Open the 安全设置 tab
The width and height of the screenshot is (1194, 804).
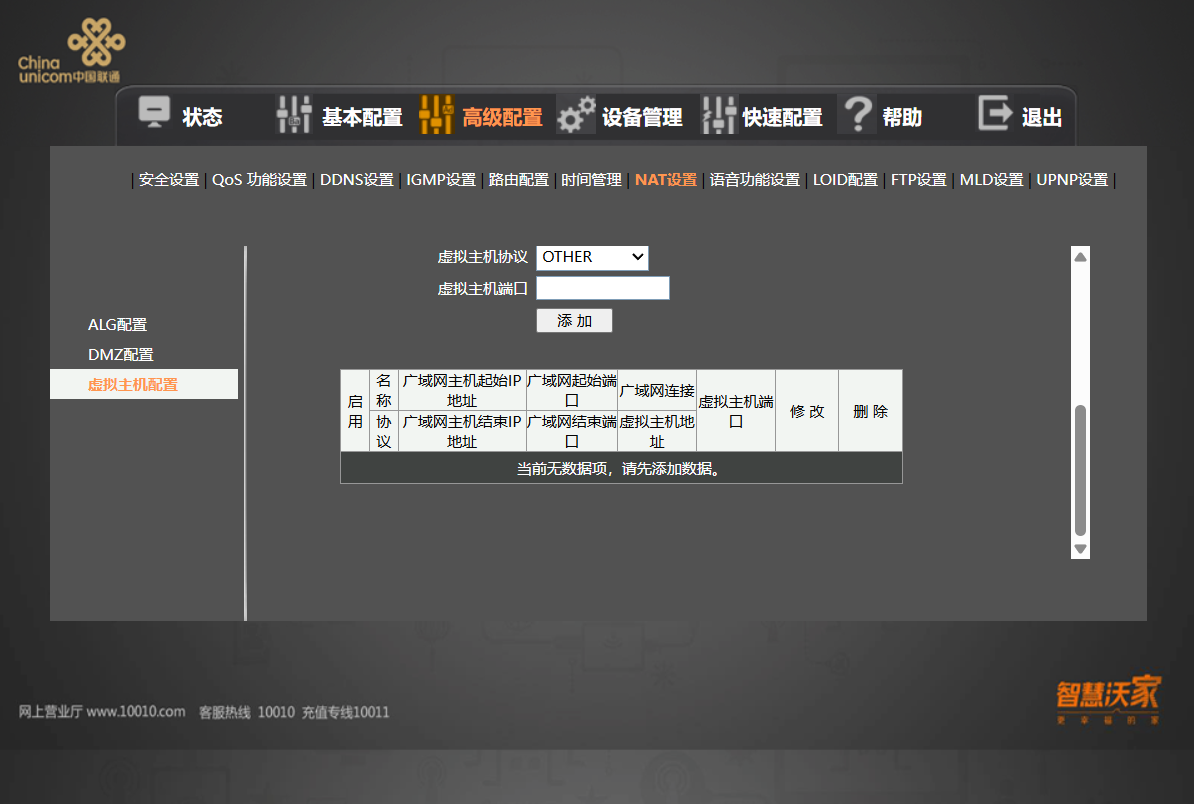point(169,180)
